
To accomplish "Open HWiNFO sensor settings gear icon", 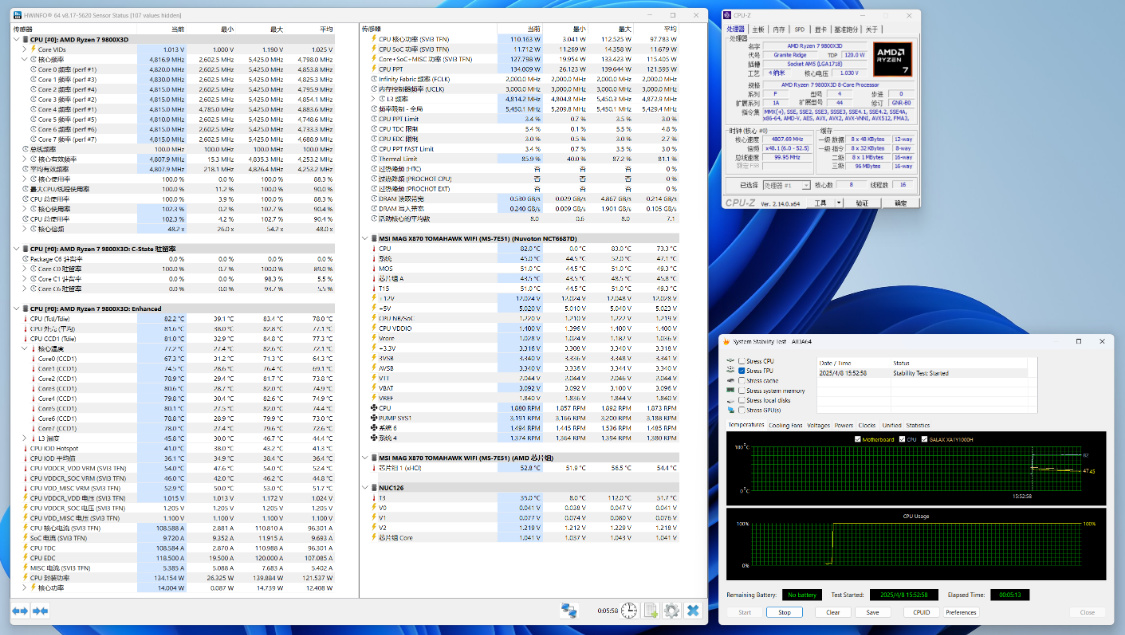I will tap(671, 610).
